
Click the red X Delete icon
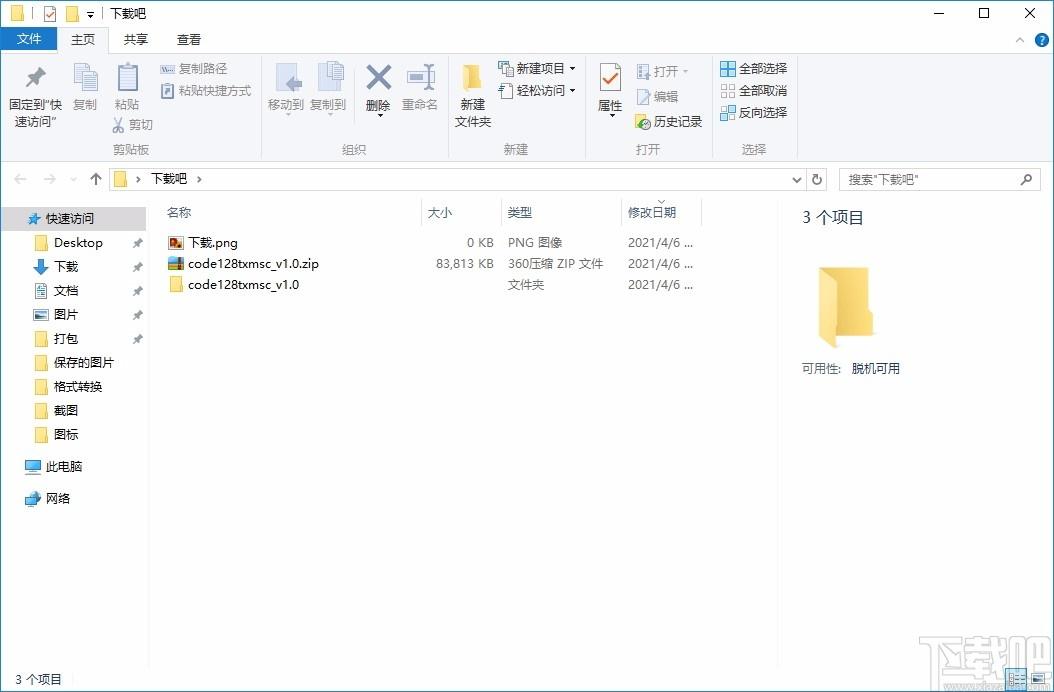coord(378,78)
